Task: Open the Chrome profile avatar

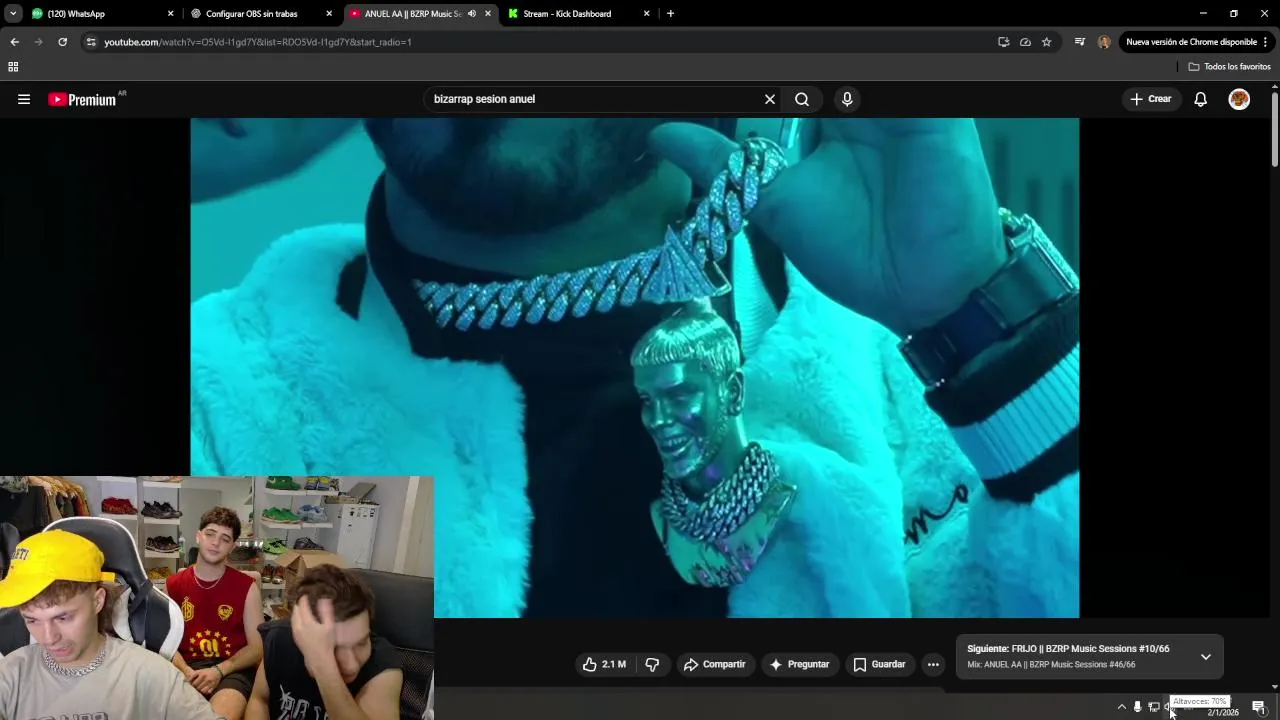Action: pos(1104,42)
